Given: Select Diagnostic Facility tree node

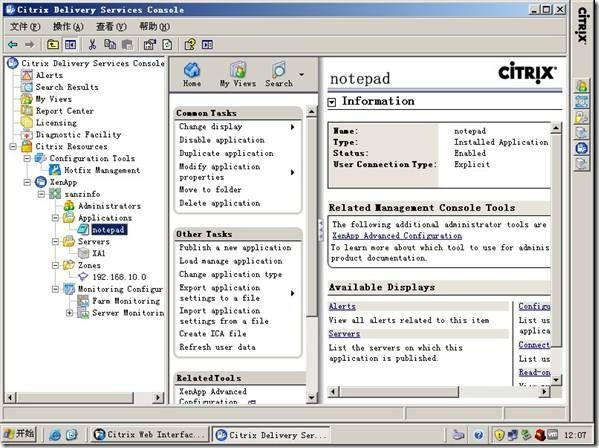Looking at the screenshot, I should pos(78,134).
